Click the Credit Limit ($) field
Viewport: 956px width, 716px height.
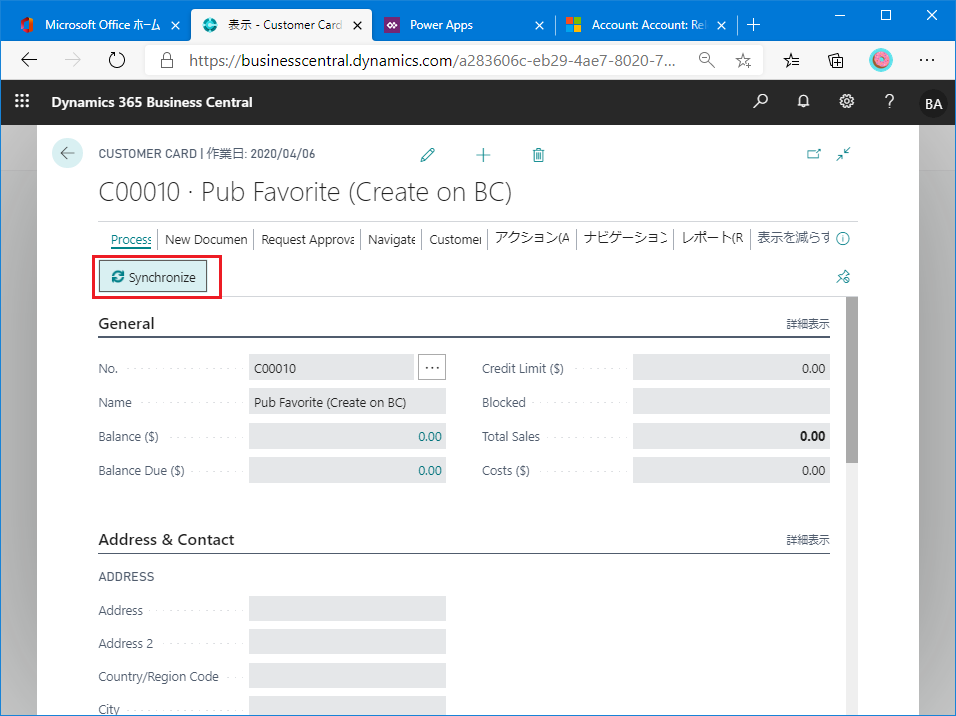coord(731,367)
